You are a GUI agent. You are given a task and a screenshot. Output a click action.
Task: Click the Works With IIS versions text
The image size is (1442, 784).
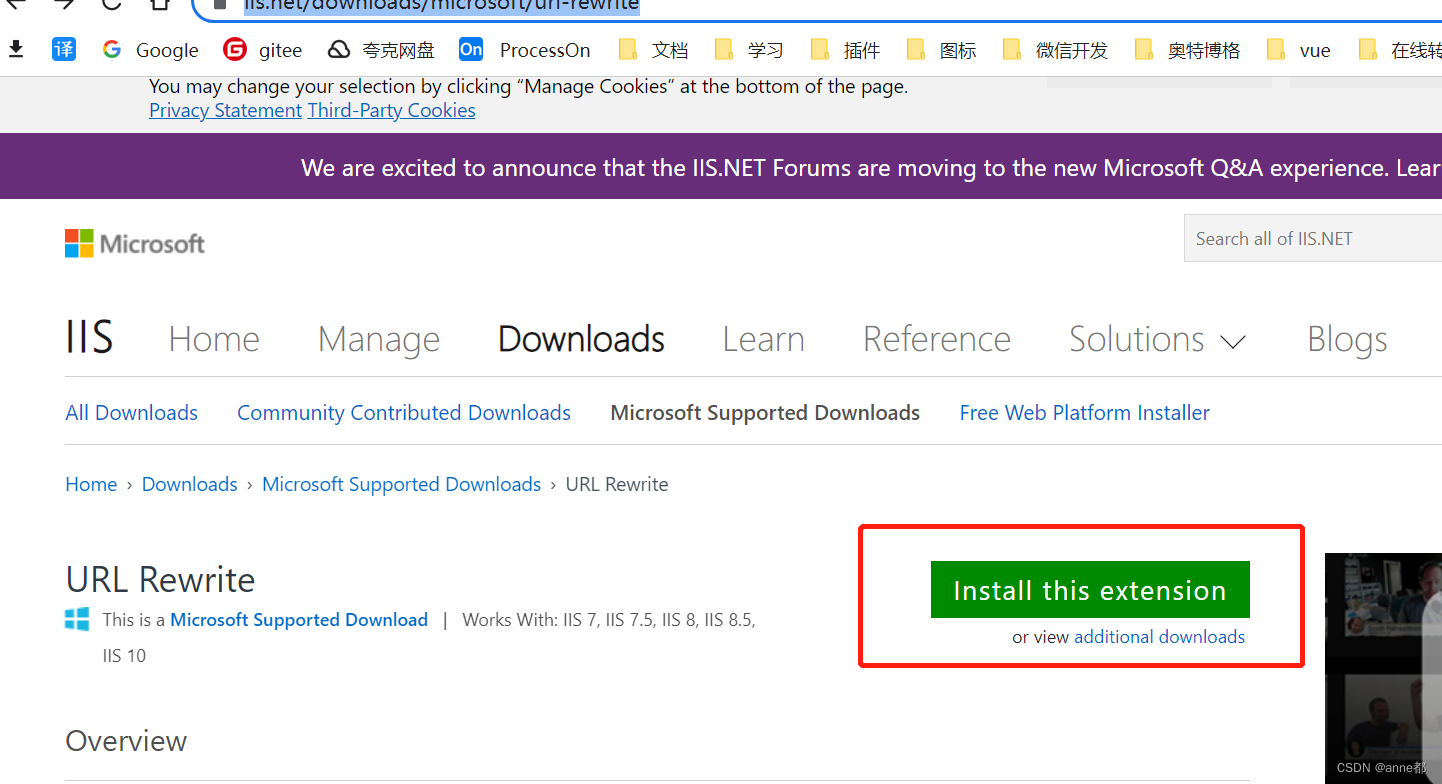click(x=609, y=620)
